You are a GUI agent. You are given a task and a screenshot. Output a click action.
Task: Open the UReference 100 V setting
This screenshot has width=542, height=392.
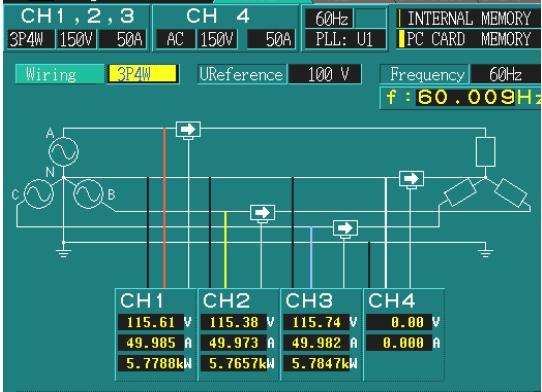point(325,74)
